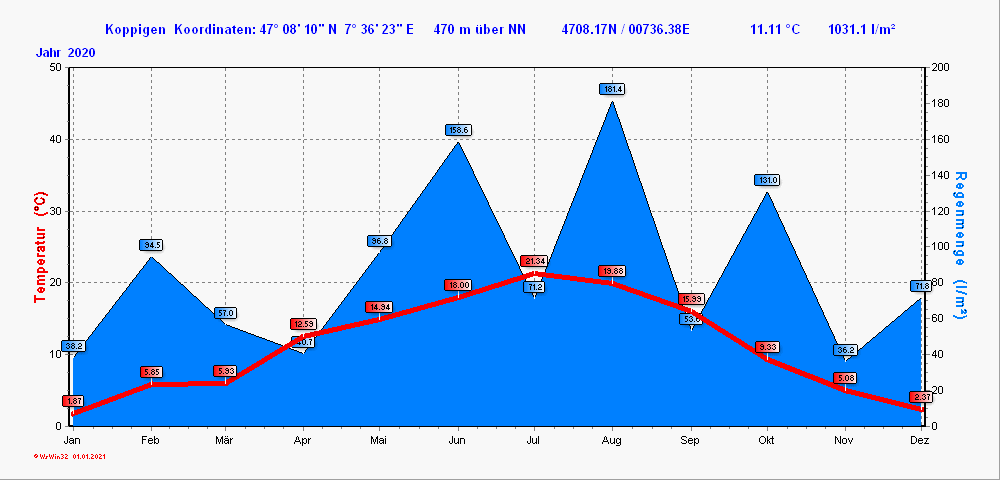Screen dimensions: 1000x480
Task: Select the 158.6 rainfall label above June
Action: pos(458,130)
